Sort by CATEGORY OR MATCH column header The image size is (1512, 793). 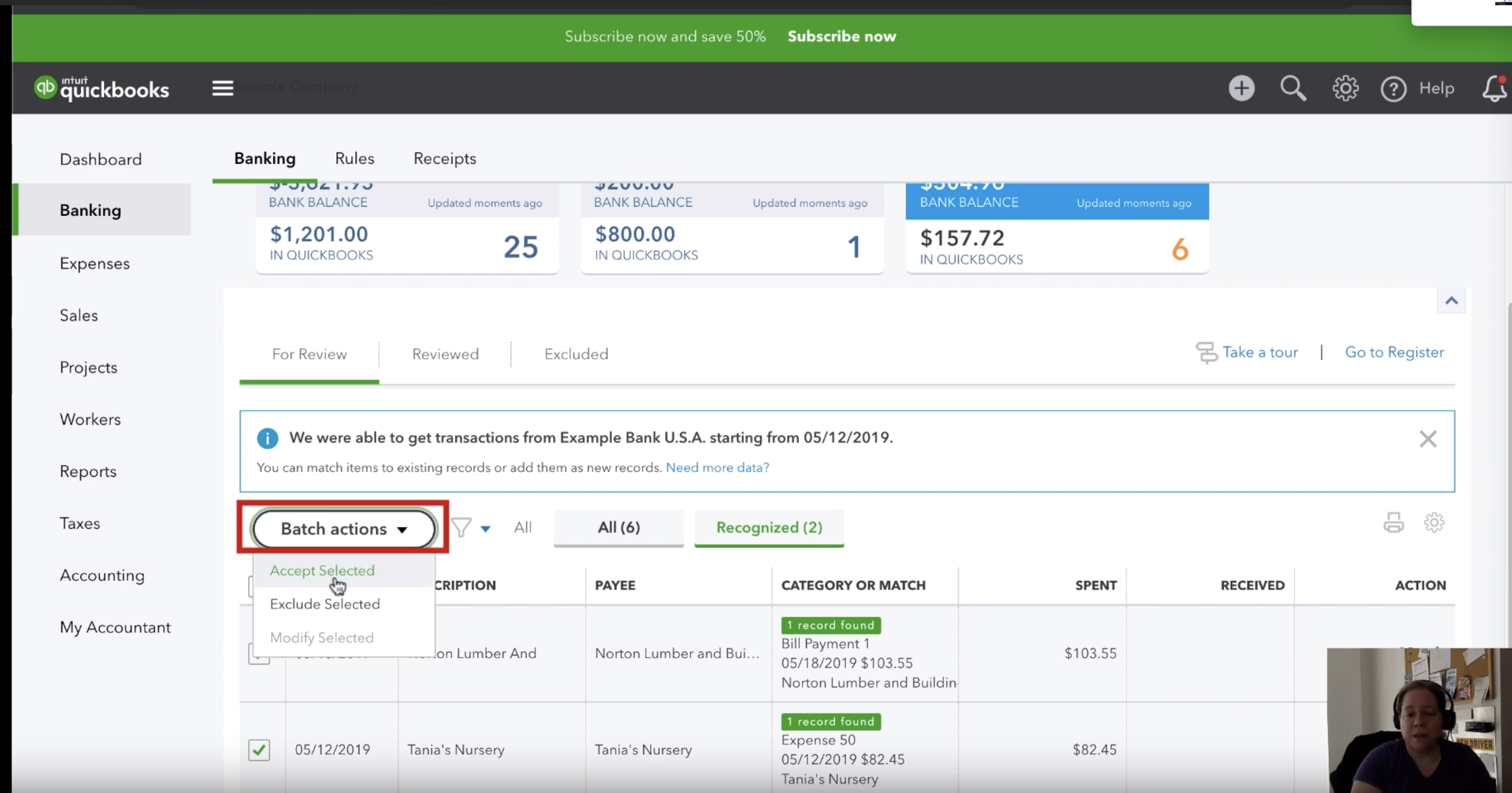pyautogui.click(x=853, y=585)
